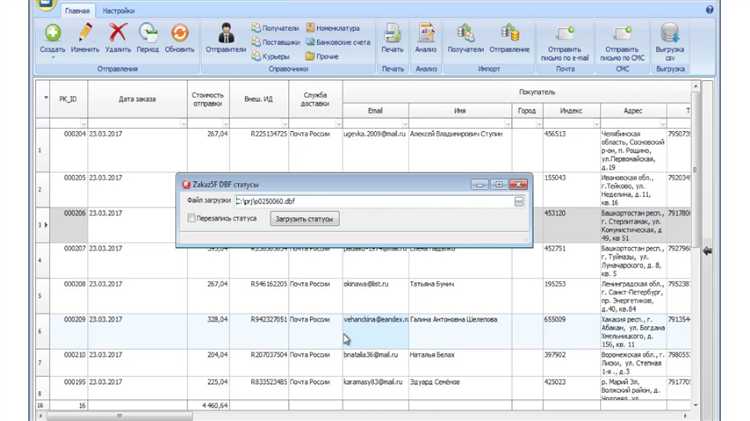Open the Банковские счета directory link
Image resolution: width=750 pixels, height=421 pixels.
tap(336, 42)
